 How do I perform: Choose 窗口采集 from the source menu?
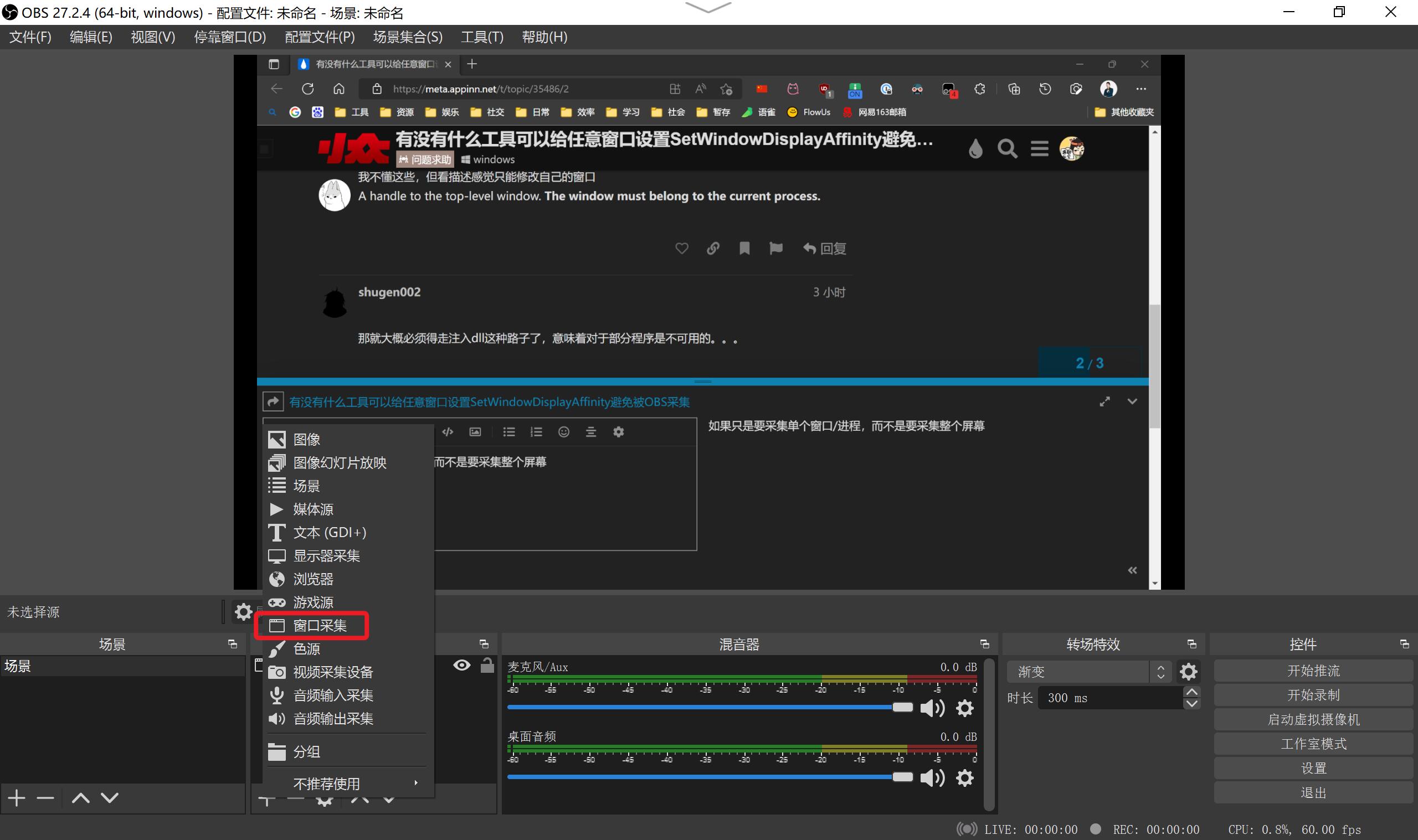(320, 626)
